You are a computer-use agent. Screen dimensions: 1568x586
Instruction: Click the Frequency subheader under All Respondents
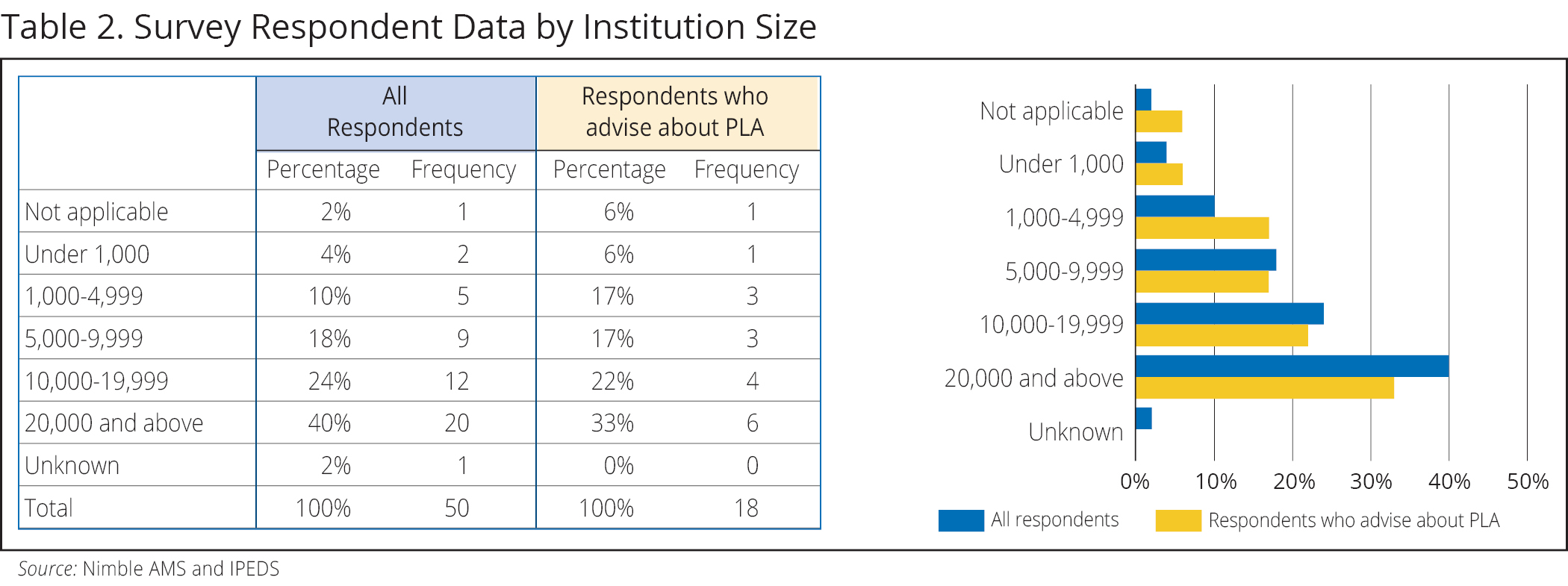click(463, 170)
